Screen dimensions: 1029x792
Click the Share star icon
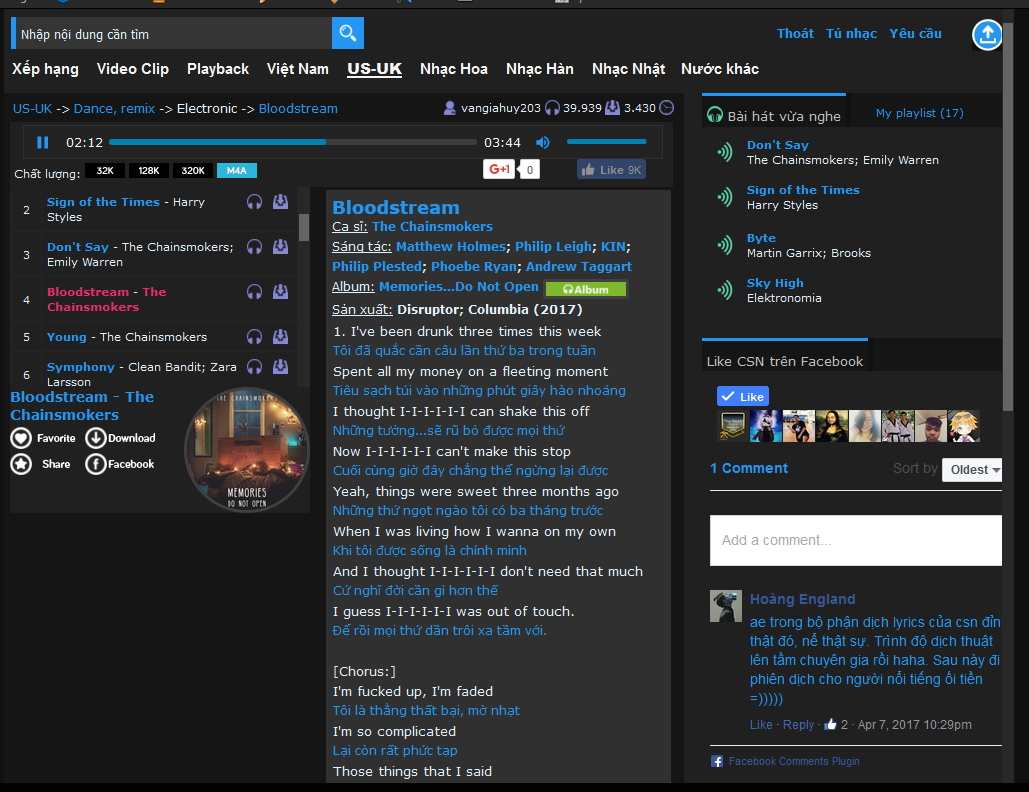(x=21, y=464)
